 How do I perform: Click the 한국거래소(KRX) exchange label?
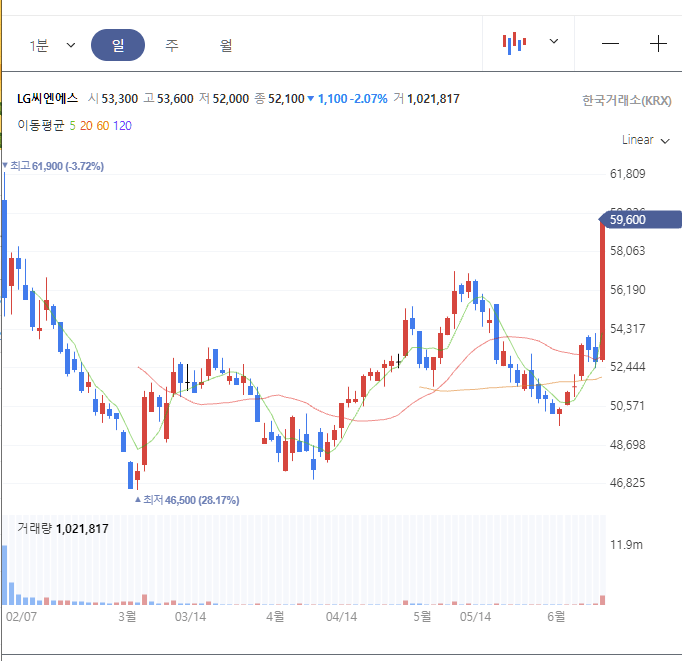[x=627, y=101]
